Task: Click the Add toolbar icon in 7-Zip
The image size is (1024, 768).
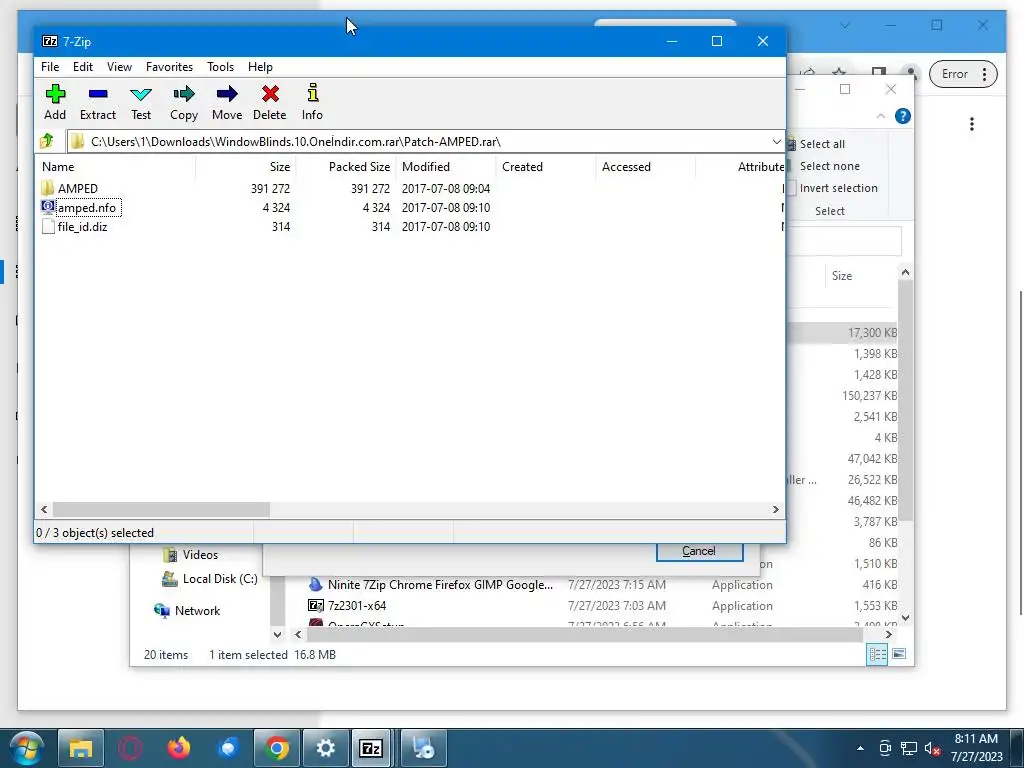Action: click(55, 102)
